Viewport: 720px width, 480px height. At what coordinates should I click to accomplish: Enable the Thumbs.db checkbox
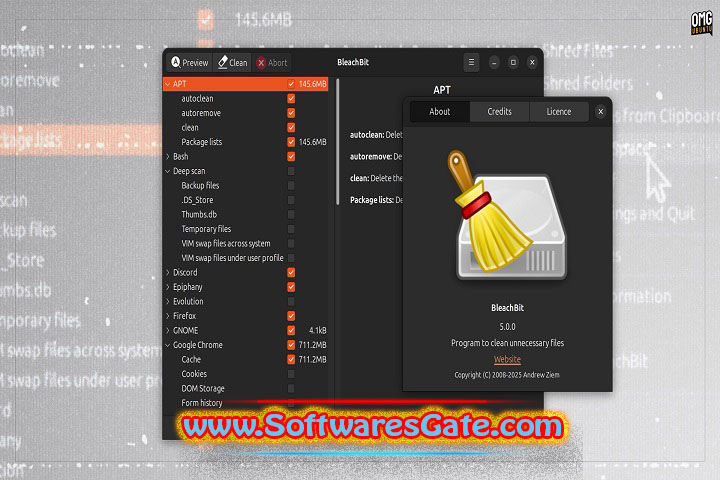(x=291, y=215)
